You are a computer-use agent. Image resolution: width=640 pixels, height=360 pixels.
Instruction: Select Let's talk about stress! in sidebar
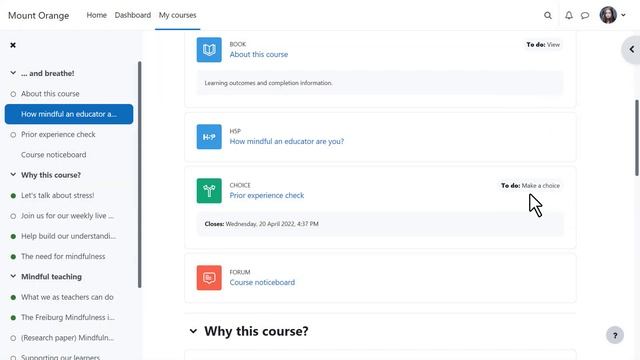point(58,195)
